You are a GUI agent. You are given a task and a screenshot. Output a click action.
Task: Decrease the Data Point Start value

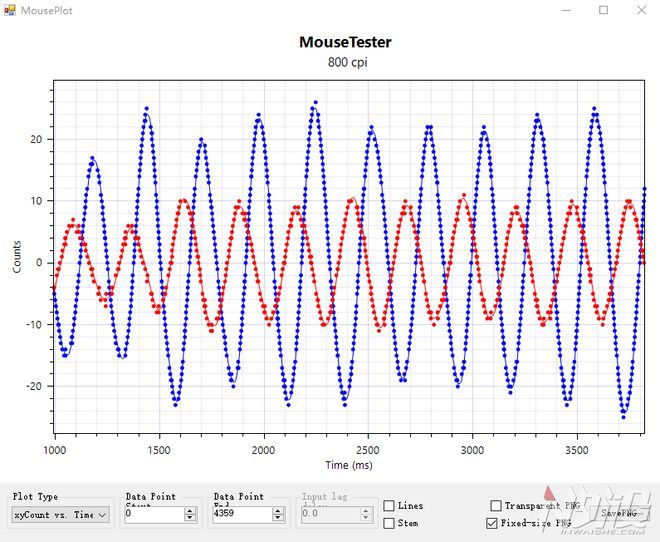(x=190, y=518)
